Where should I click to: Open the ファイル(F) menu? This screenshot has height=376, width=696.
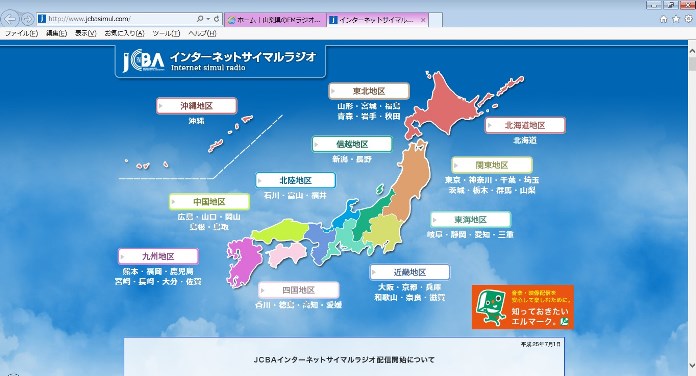[x=21, y=33]
